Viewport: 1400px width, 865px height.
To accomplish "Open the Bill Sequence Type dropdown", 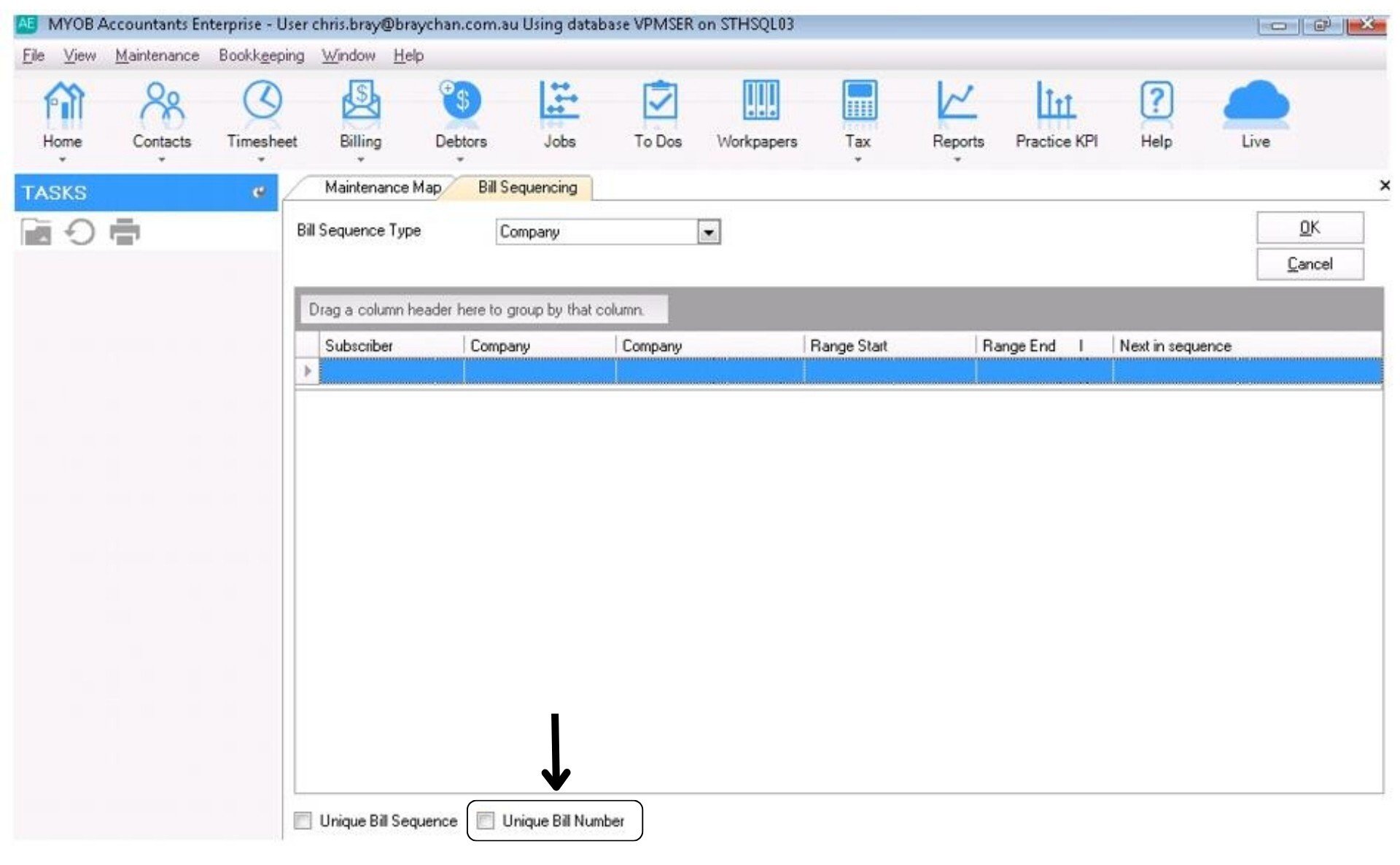I will click(x=708, y=232).
